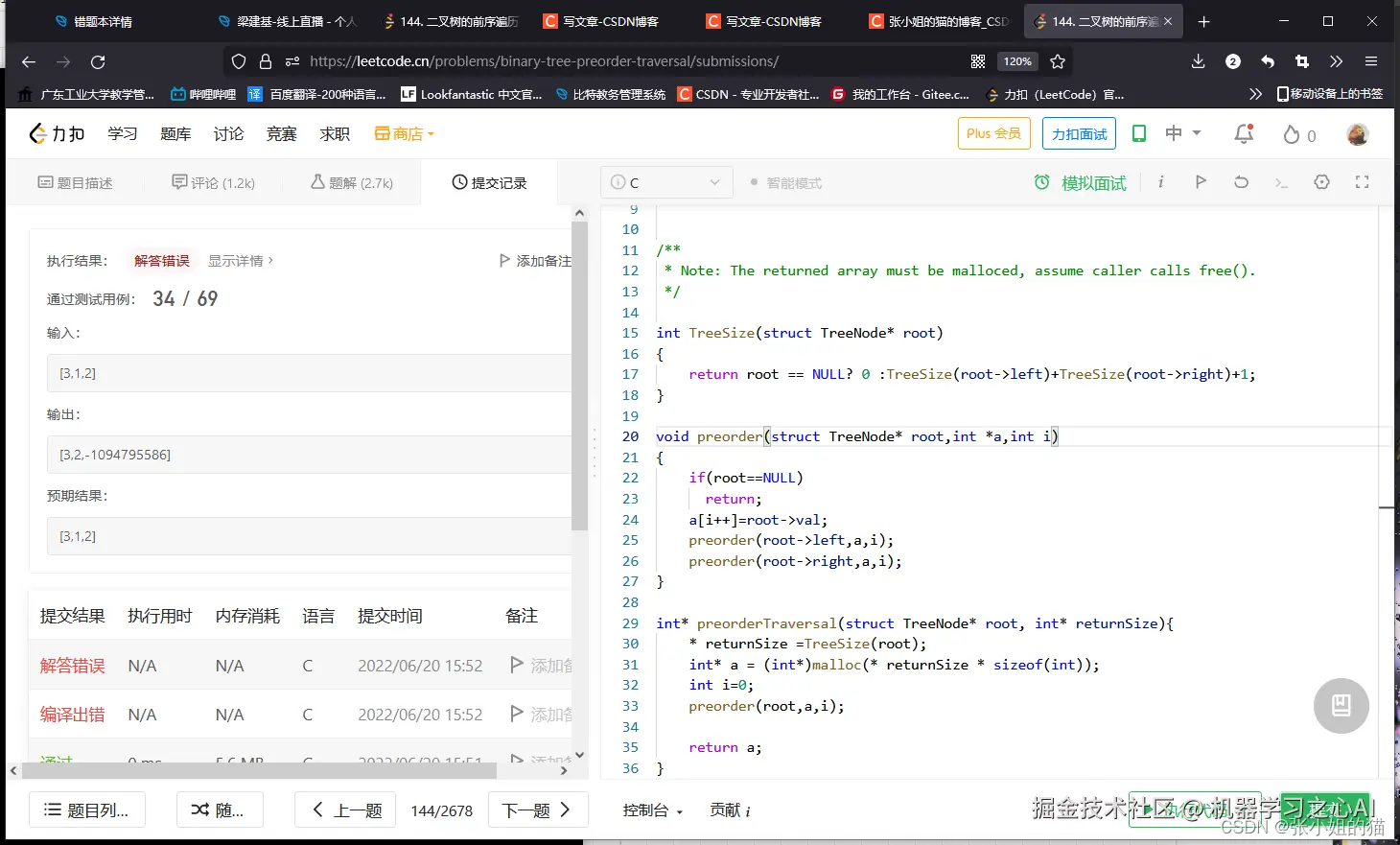
Task: Open the 编译出错 submission row
Action: [x=300, y=715]
